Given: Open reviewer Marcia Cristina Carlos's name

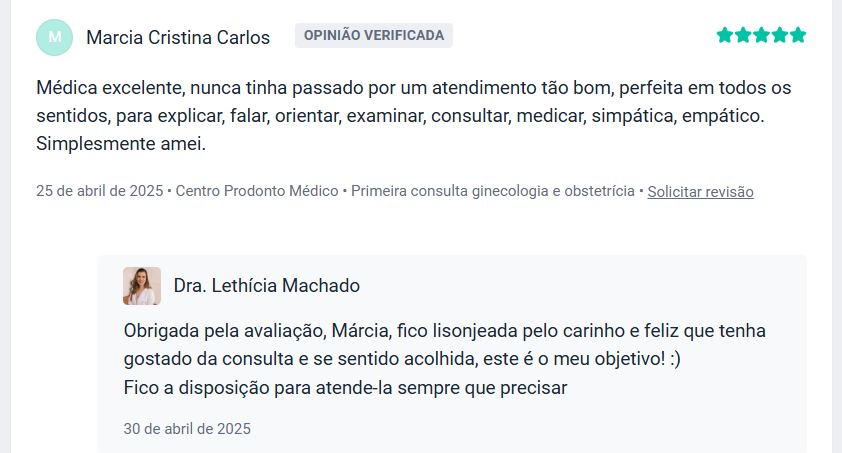Looking at the screenshot, I should (x=178, y=38).
